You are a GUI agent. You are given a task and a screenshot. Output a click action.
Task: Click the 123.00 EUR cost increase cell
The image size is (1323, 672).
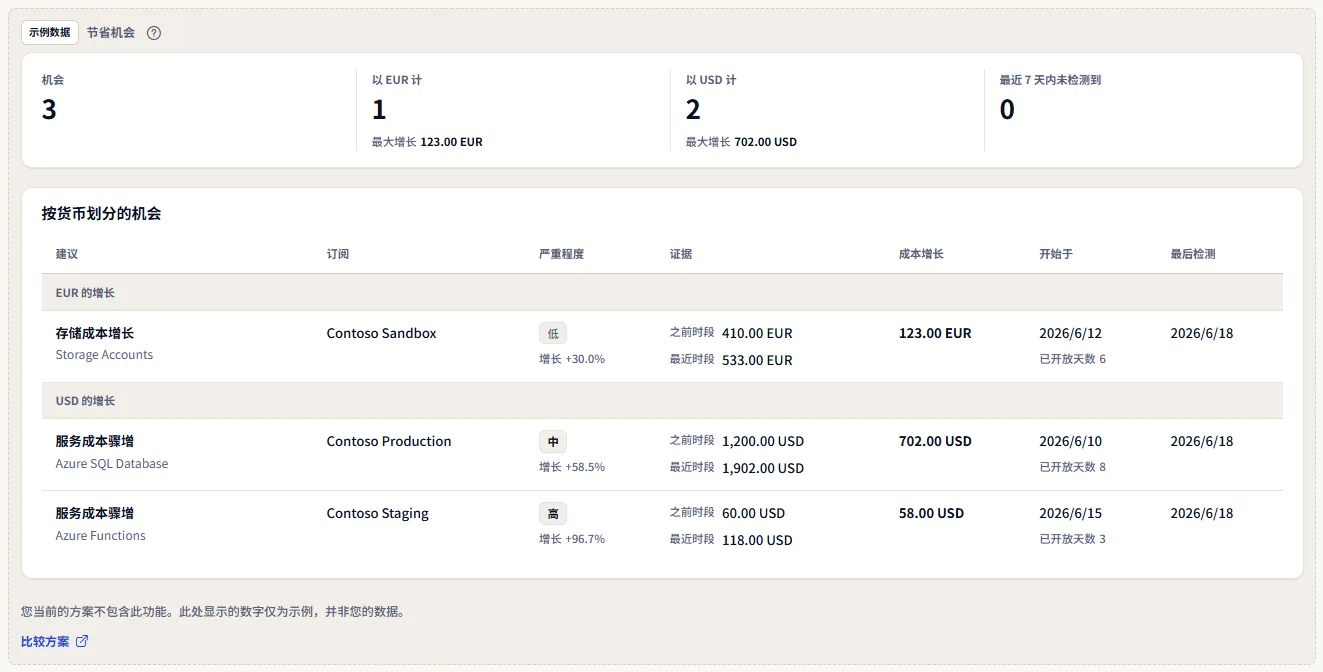[935, 333]
